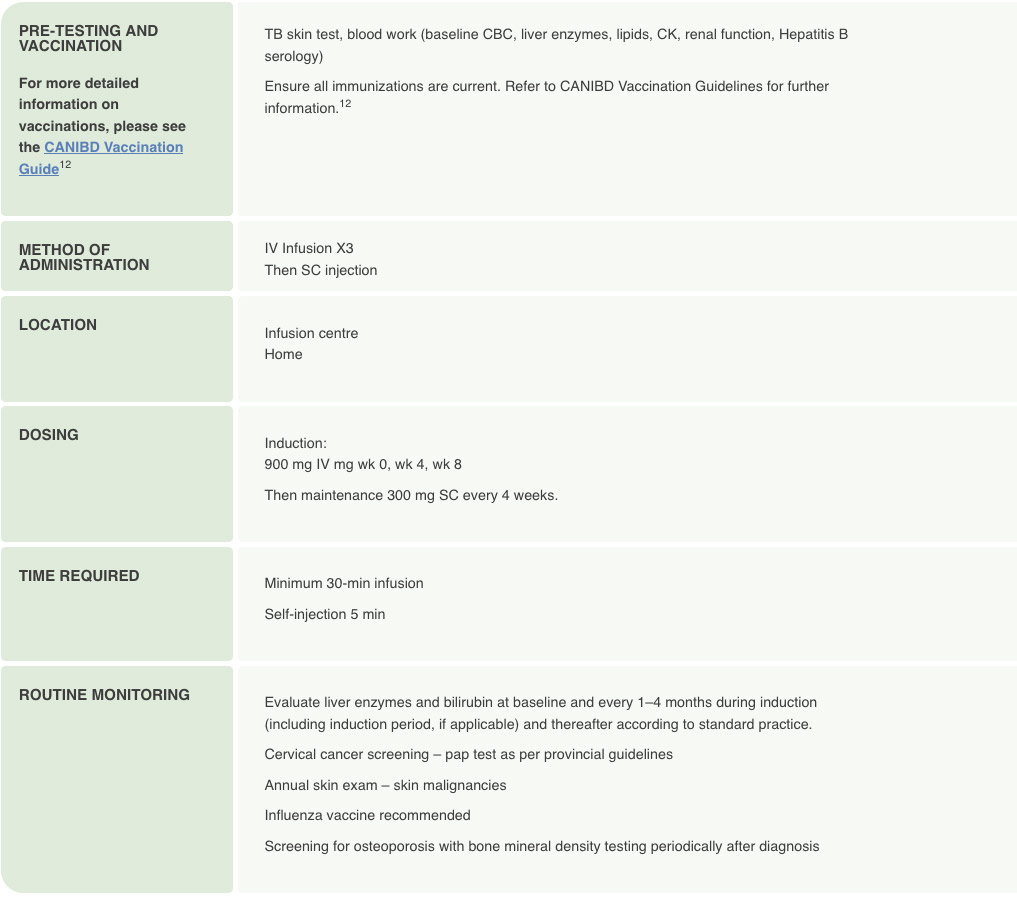Select the "Home" location entry
This screenshot has height=897, width=1017.
[283, 354]
